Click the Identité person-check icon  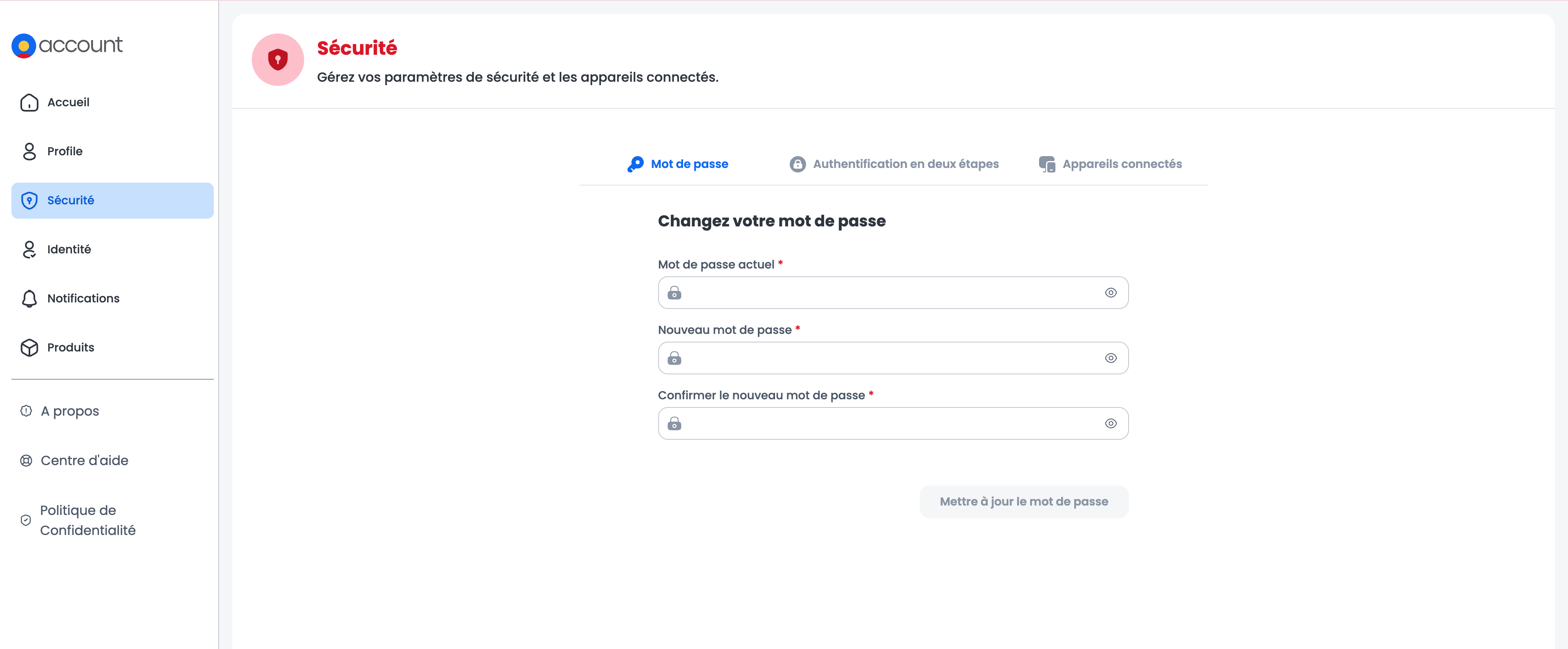[29, 250]
